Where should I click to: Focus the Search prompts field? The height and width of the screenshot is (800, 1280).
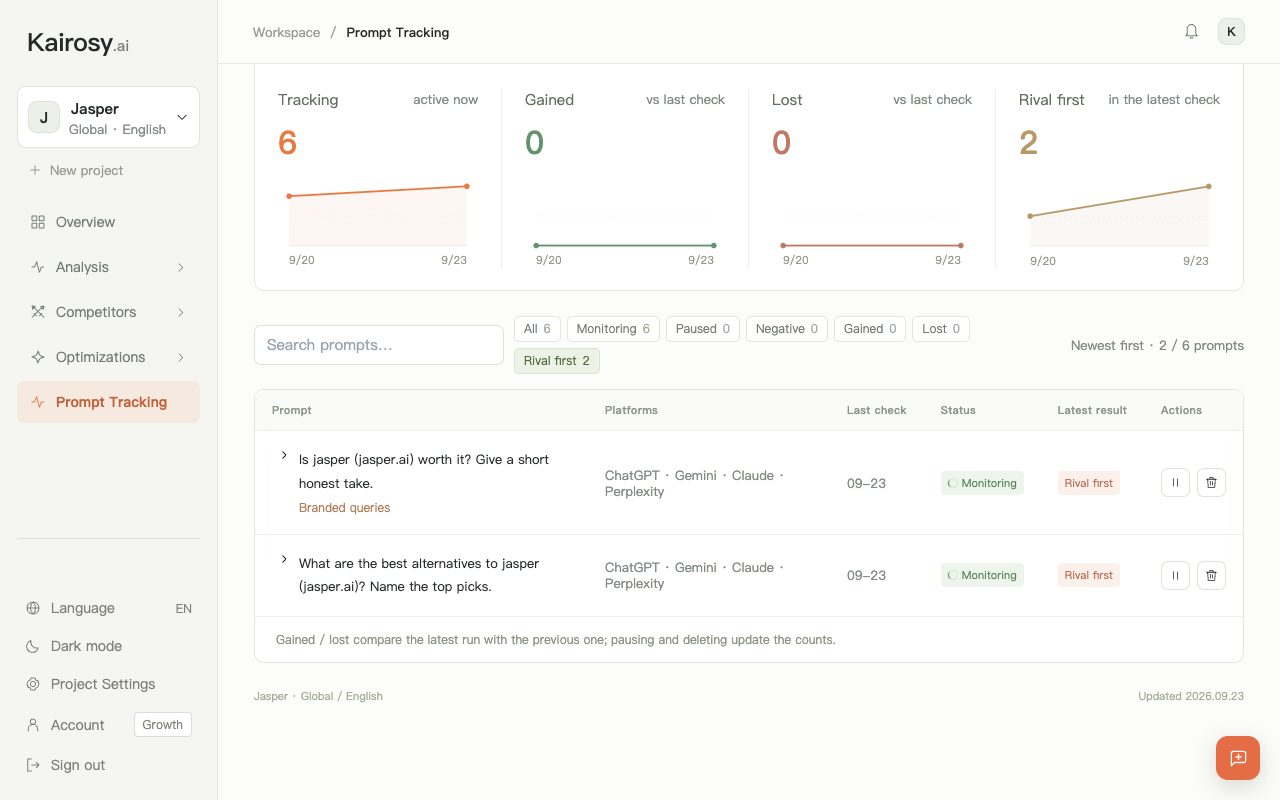point(379,345)
